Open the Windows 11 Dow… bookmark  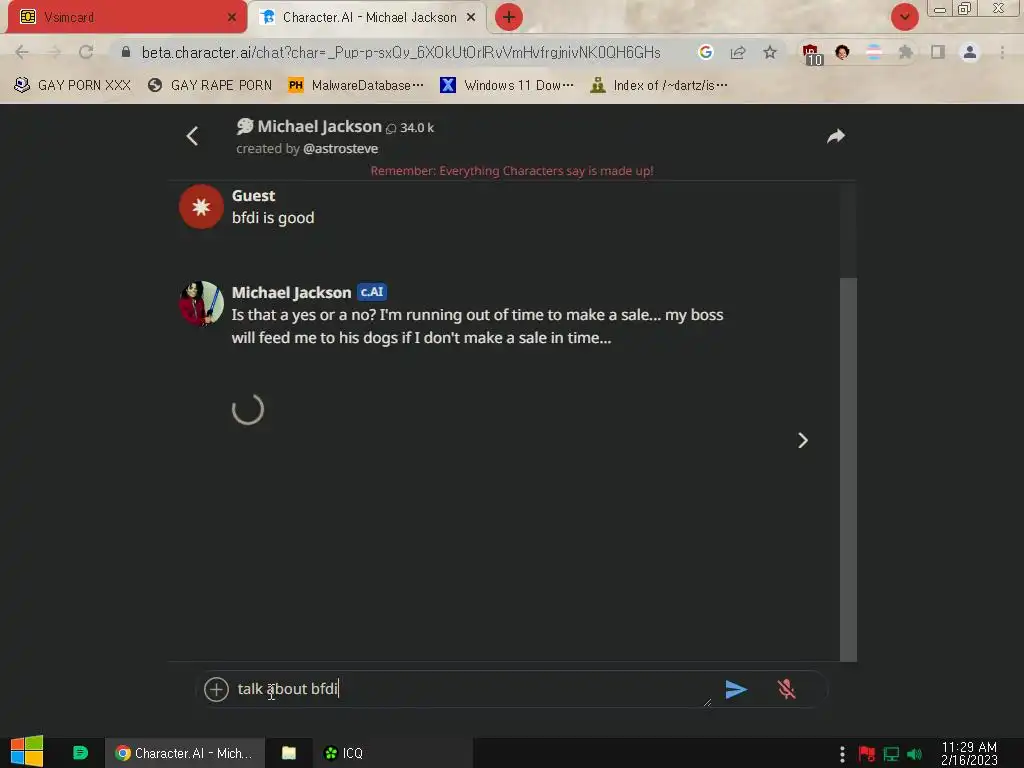[507, 85]
